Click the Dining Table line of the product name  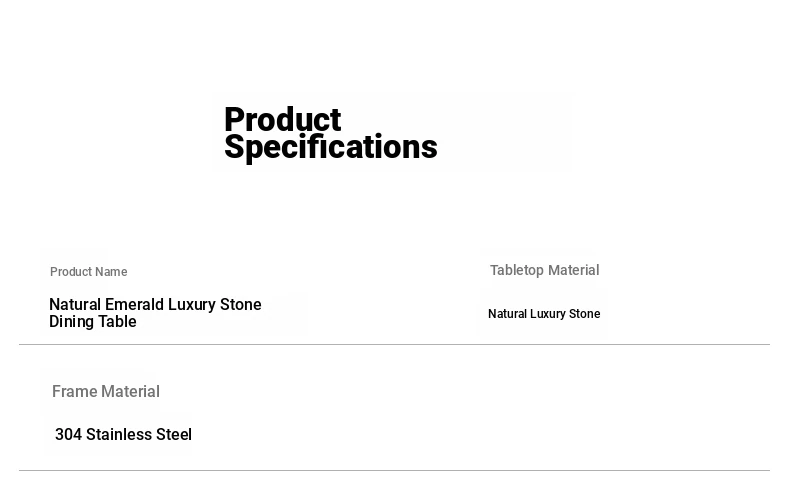point(93,322)
